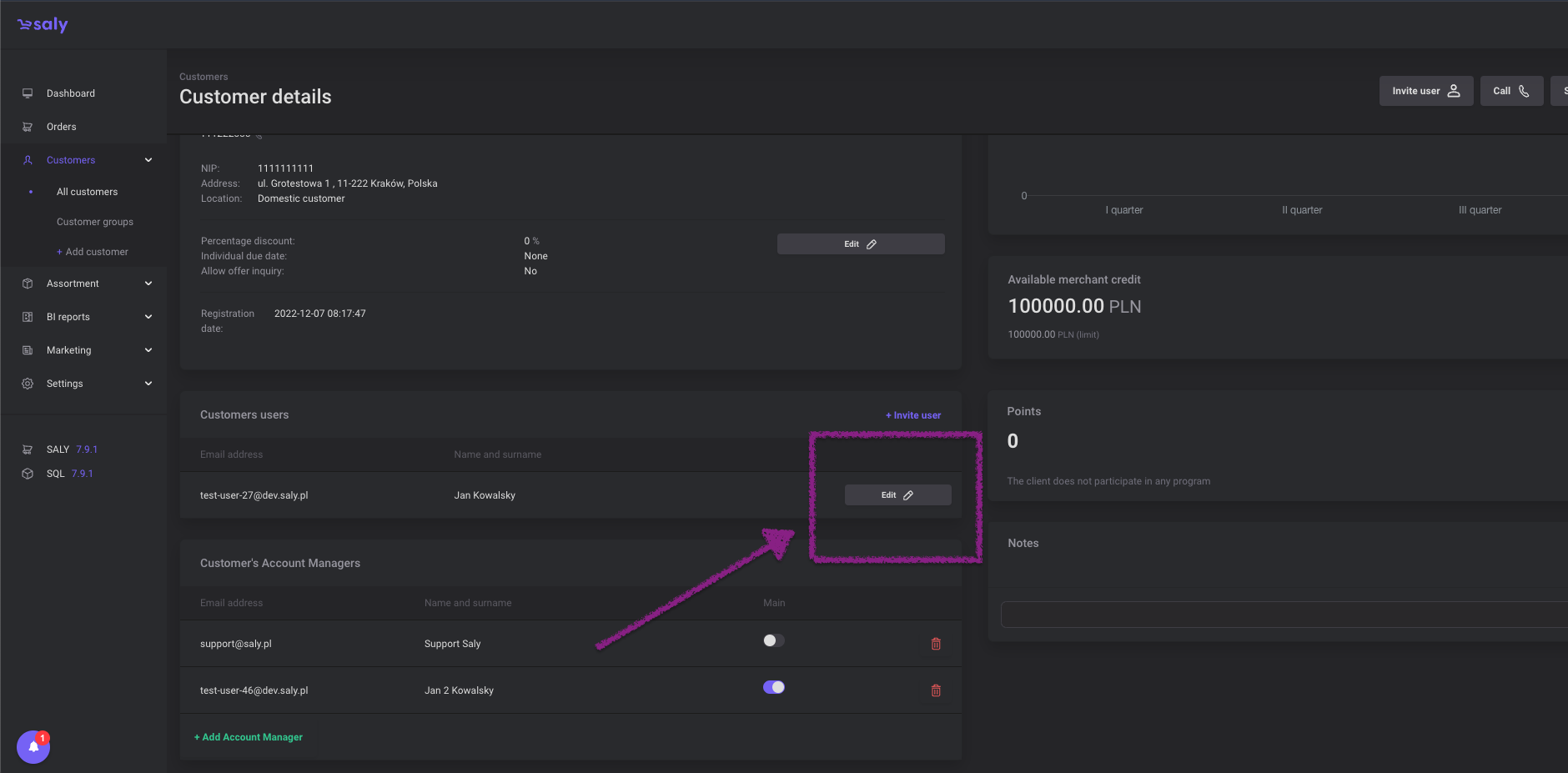
Task: Click the SQL version cube icon
Action: [28, 474]
